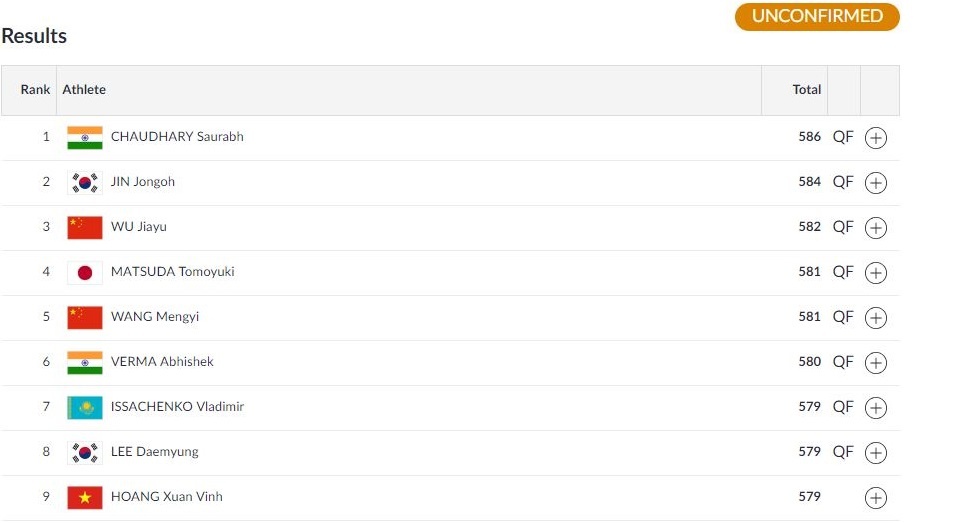Show details for MATSUDA Tomoyuki's result

(875, 273)
